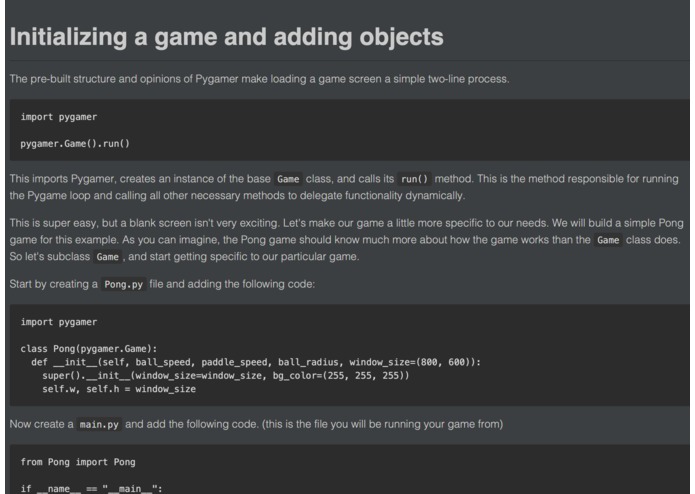Screen dimensions: 695x494
Task: Click the 'import pygamer' line above 'class Pong'
Action: click(59, 322)
